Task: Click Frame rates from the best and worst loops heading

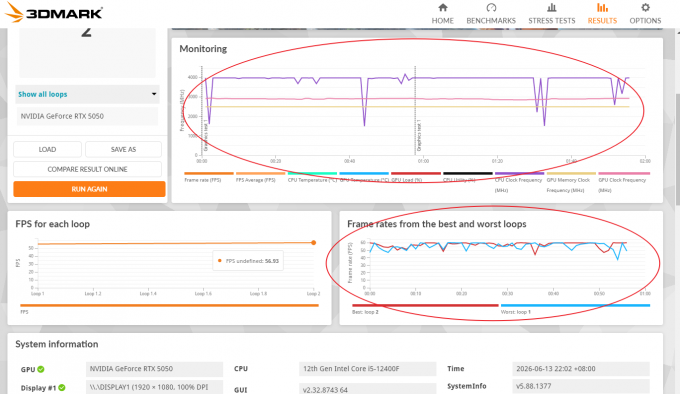Action: (x=437, y=224)
